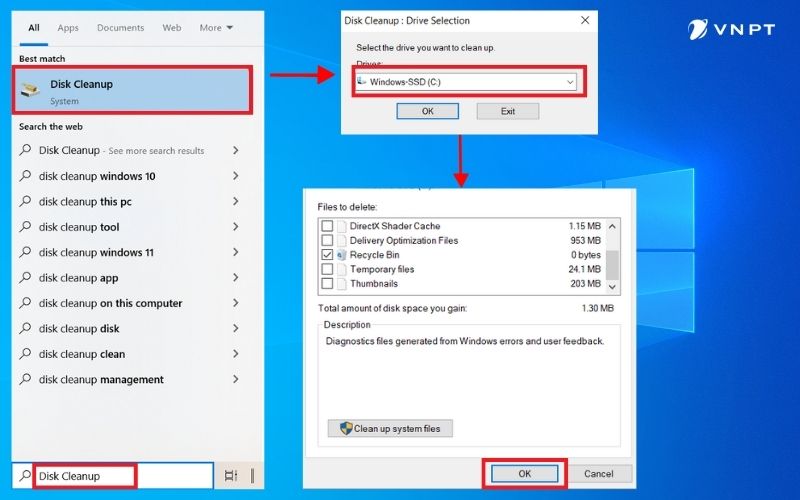Open the Windows-SSD (C:) drive dropdown
This screenshot has width=800, height=500.
coord(570,82)
